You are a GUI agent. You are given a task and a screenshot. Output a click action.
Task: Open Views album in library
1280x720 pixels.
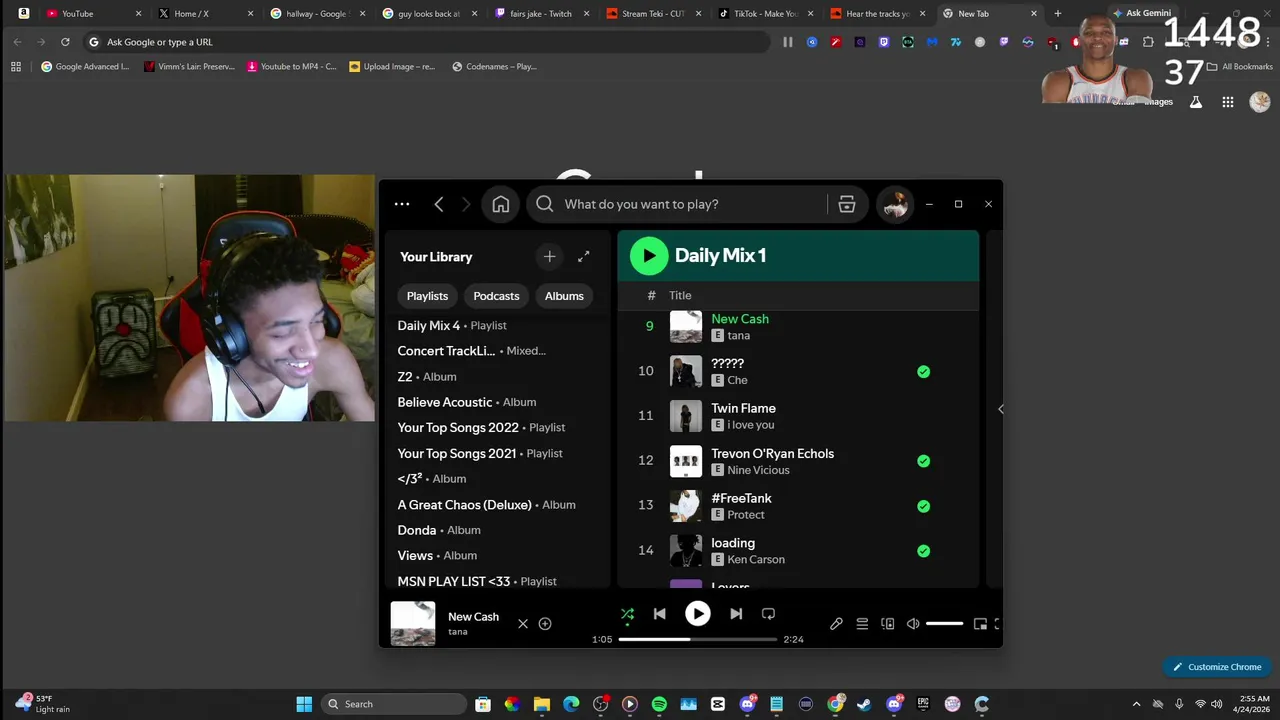[437, 556]
